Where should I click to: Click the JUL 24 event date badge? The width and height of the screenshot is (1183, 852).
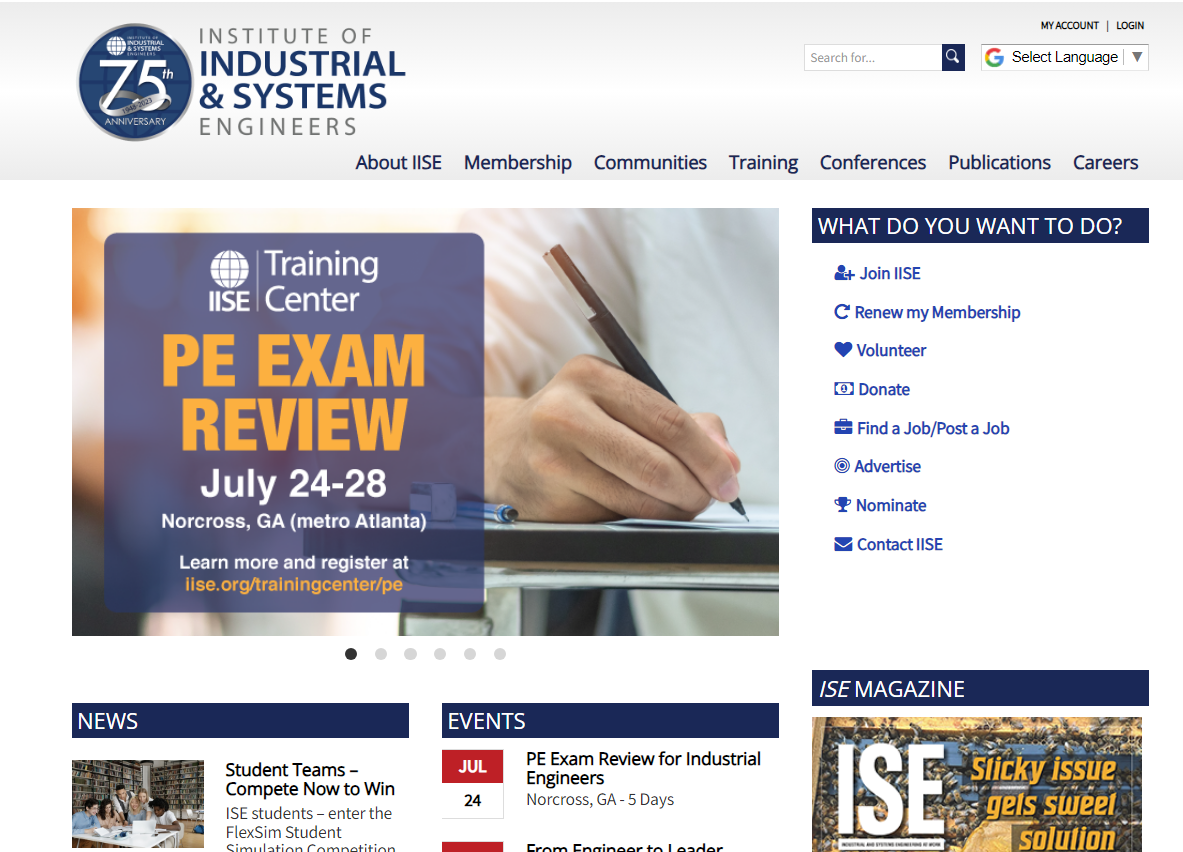tap(472, 784)
